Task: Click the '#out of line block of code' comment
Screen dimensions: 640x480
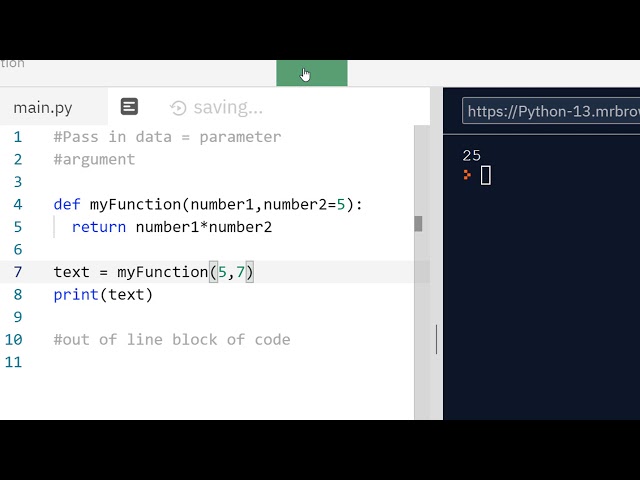Action: pos(172,340)
